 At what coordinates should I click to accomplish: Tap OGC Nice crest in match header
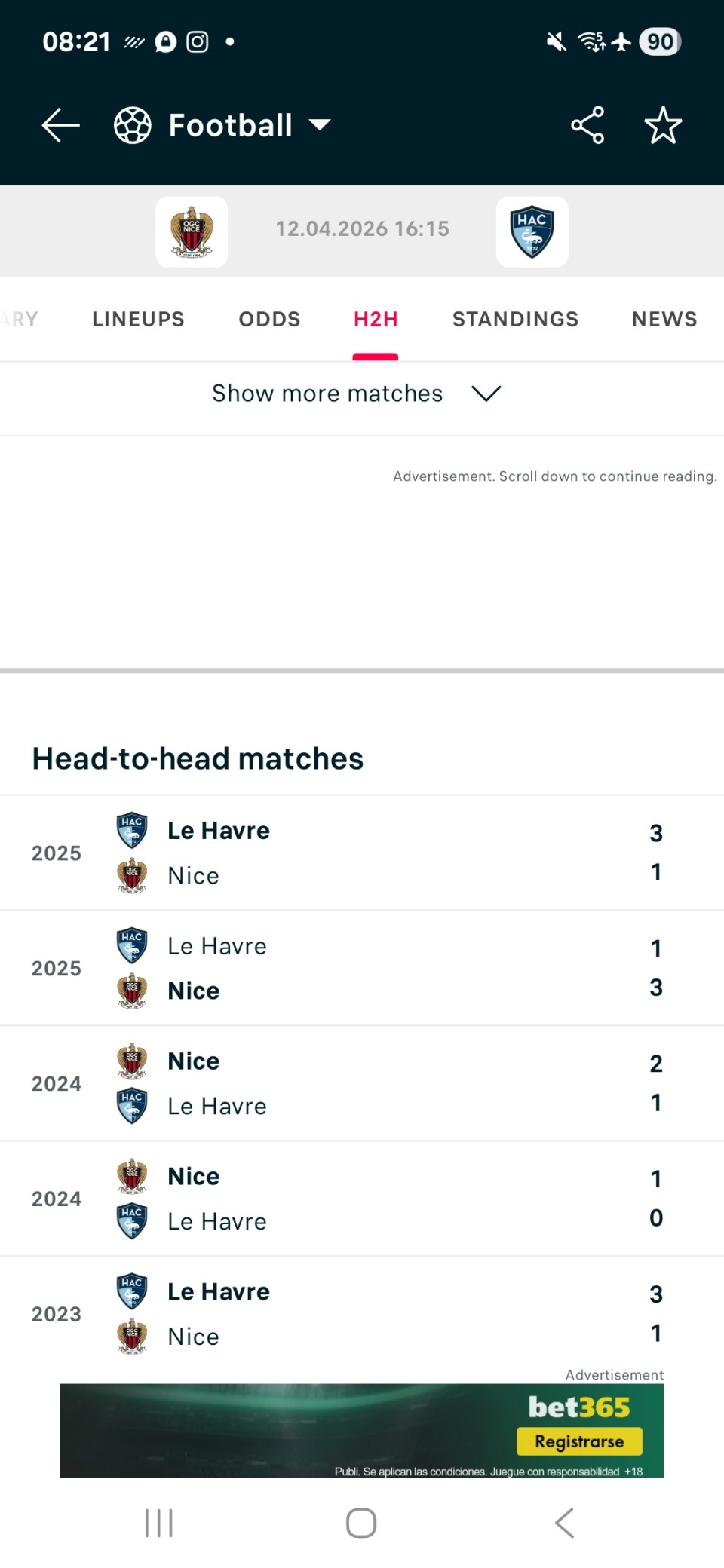[192, 231]
